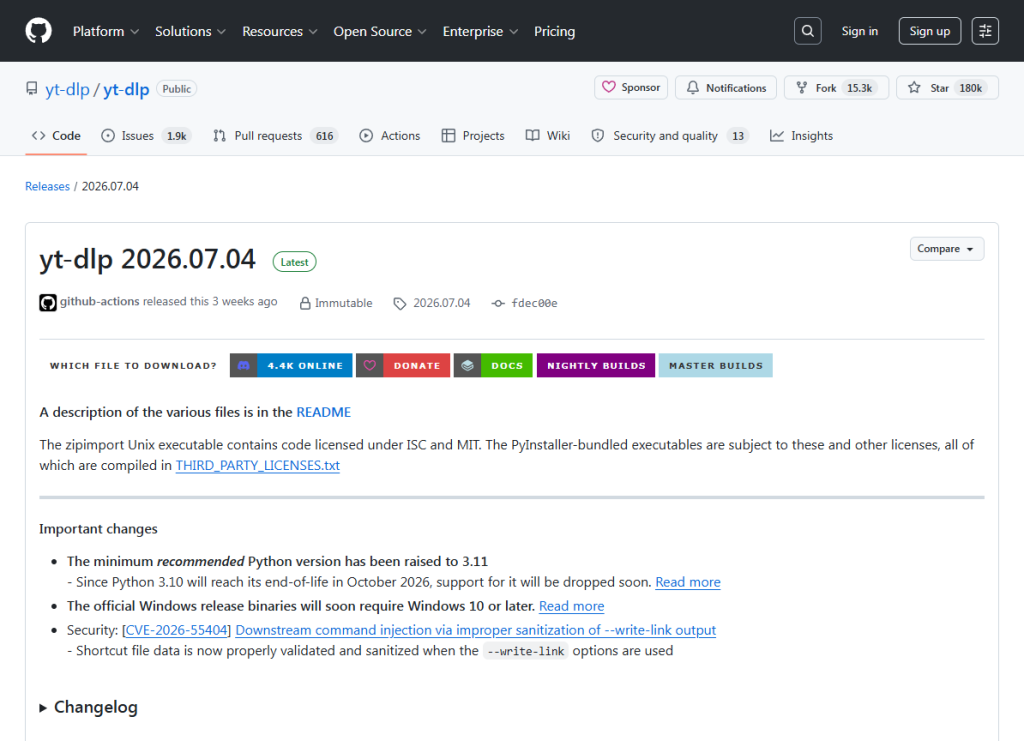Click the Sign up button
The width and height of the screenshot is (1024, 741).
pos(929,31)
